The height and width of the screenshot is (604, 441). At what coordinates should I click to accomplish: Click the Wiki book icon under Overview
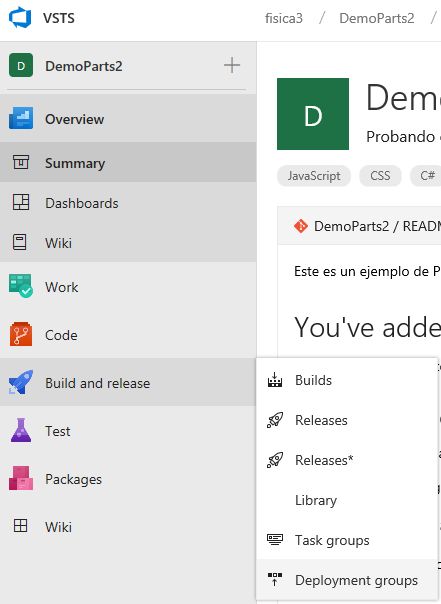20,242
